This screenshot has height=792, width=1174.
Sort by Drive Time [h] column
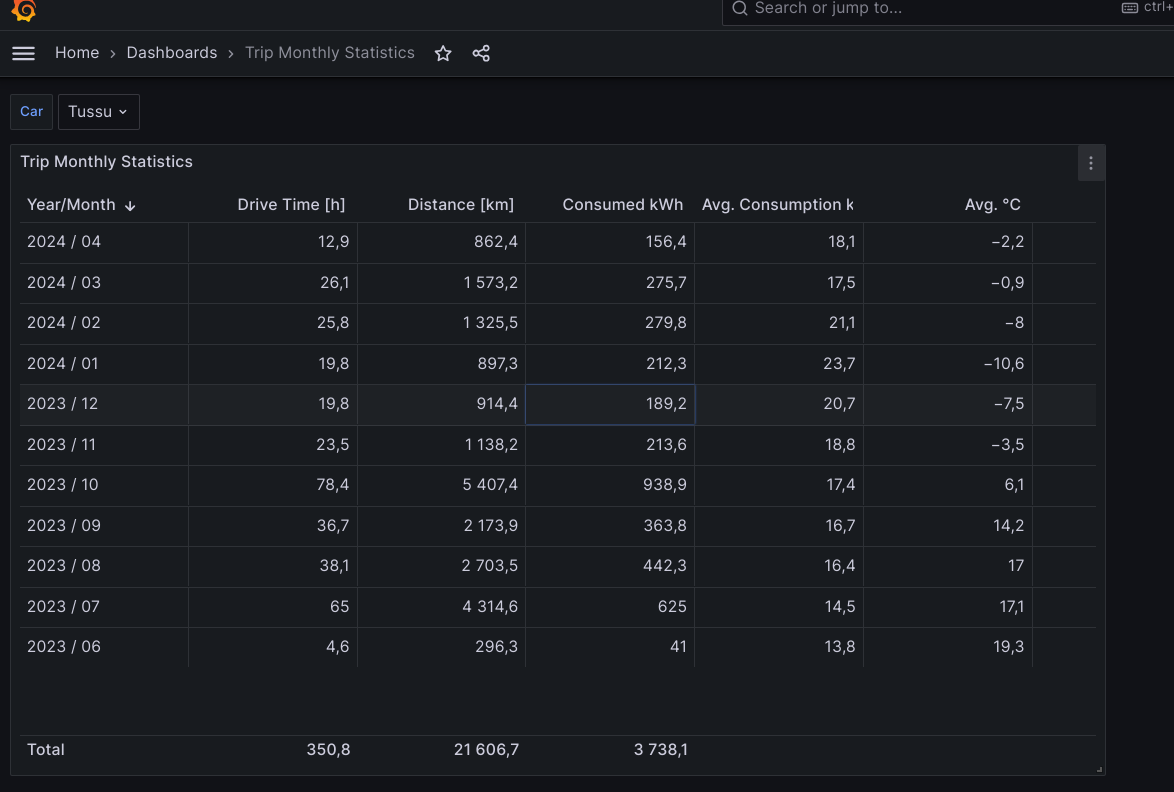click(x=291, y=204)
